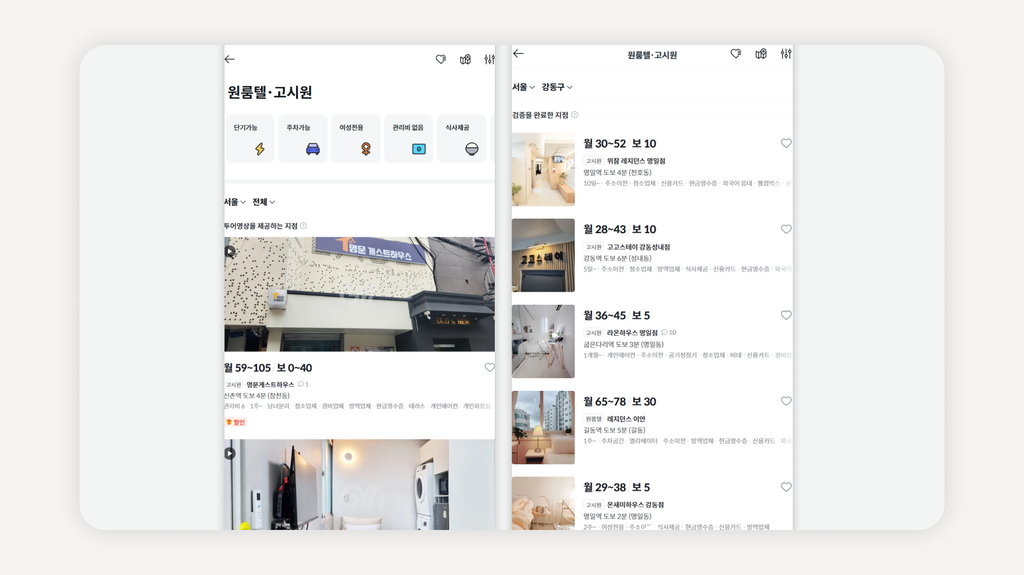Viewport: 1024px width, 575px height.
Task: Favorite the 위잠 레지던스 명일점 listing
Action: point(786,143)
